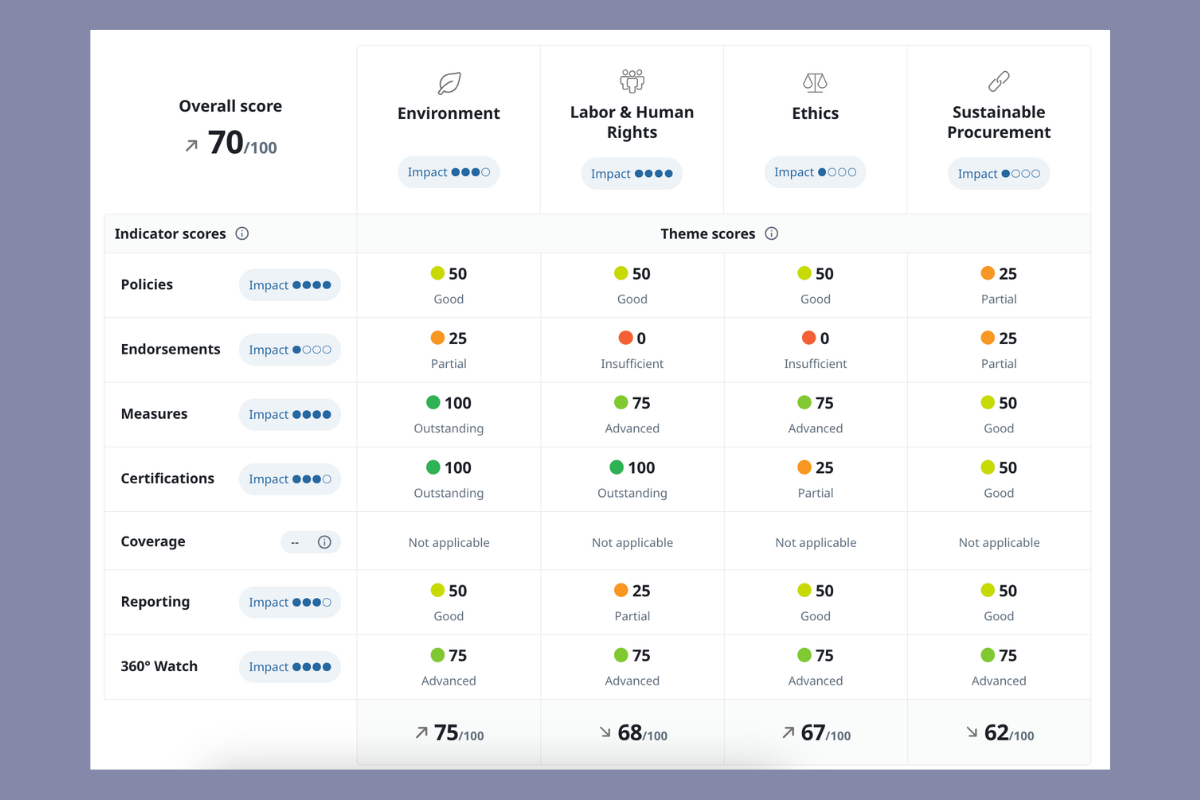Click the Measures Sustainable Procurement 50 Good cell
1200x800 pixels.
999,414
